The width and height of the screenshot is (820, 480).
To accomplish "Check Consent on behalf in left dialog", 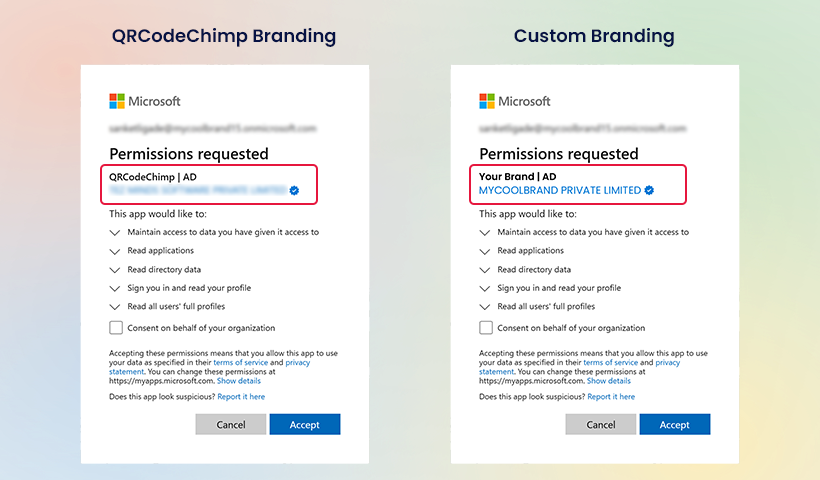I will pyautogui.click(x=116, y=328).
